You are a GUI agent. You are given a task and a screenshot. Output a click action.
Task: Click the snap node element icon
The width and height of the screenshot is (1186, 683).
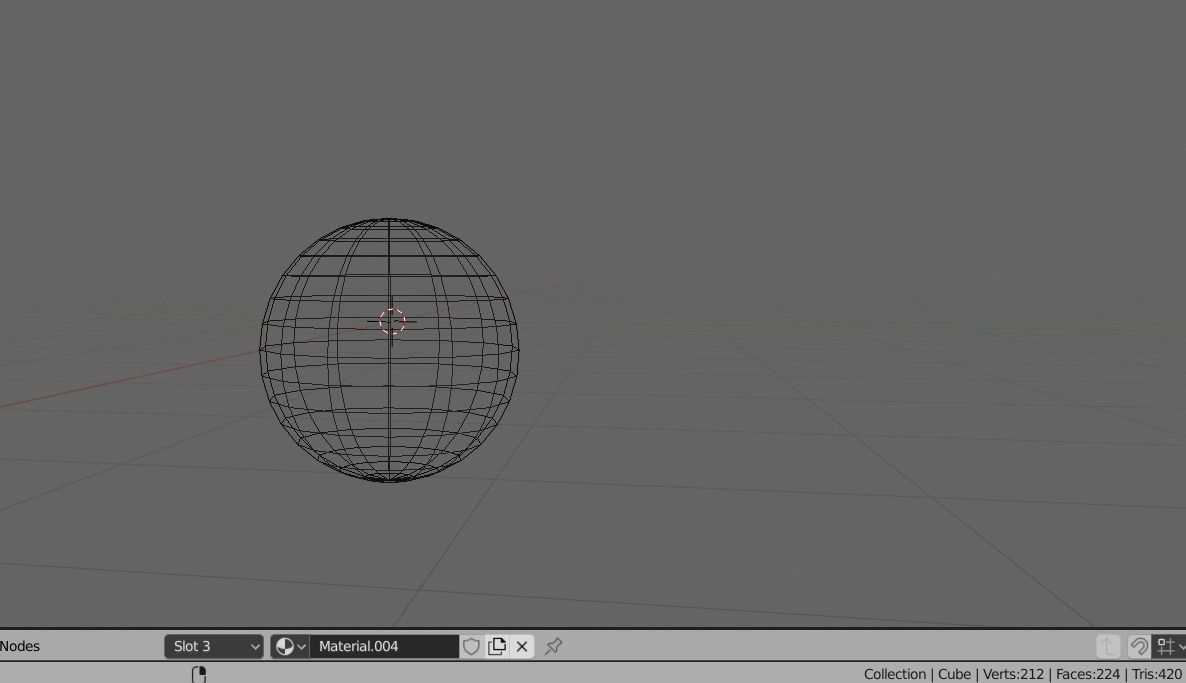pyautogui.click(x=1164, y=646)
